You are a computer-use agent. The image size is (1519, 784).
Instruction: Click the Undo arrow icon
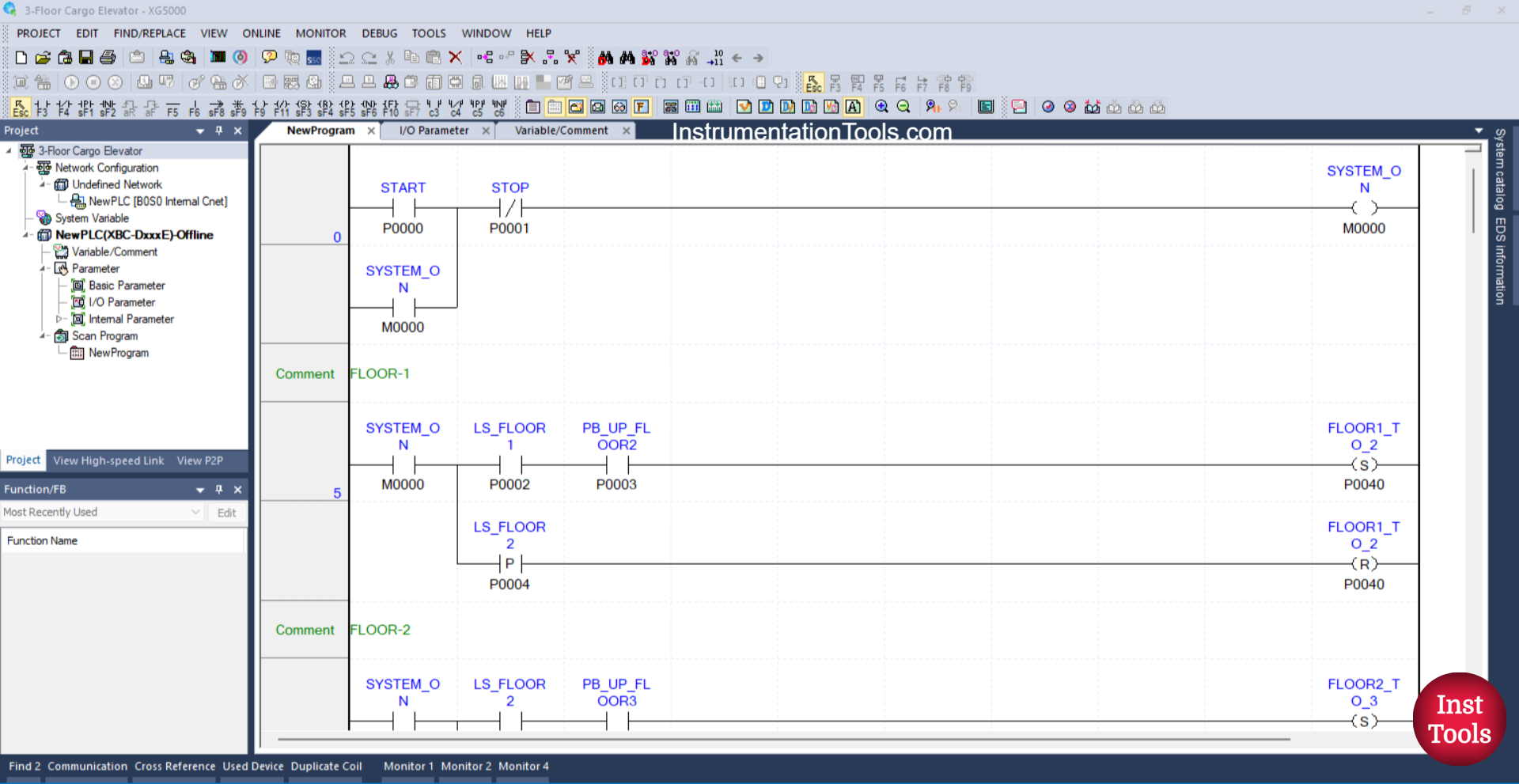coord(347,57)
